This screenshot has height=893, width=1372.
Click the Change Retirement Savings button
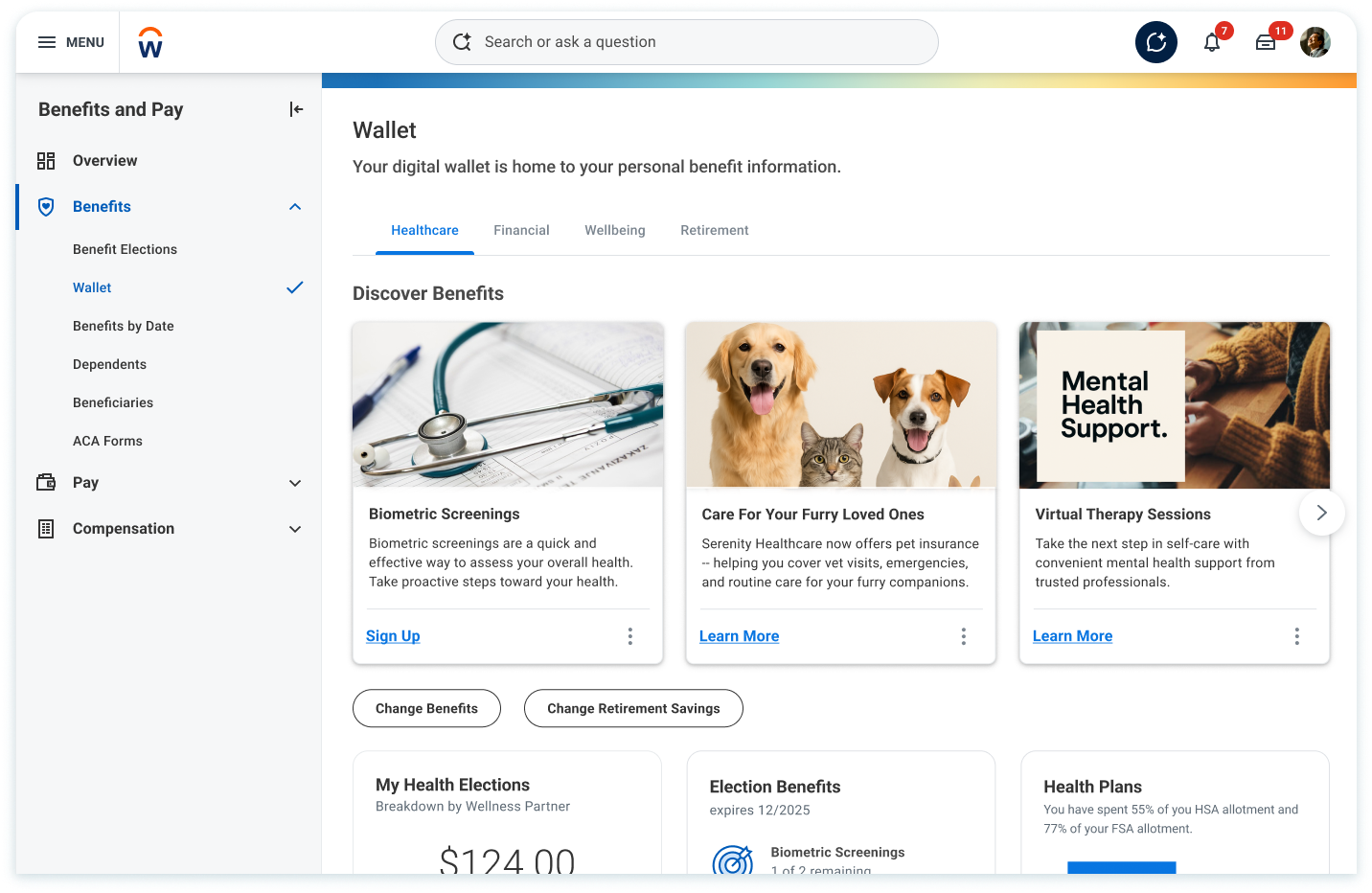[633, 708]
